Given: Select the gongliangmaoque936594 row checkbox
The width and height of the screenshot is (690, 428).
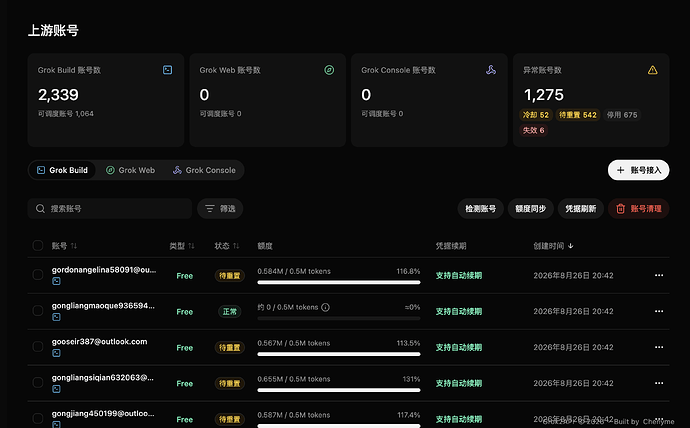Looking at the screenshot, I should coord(38,311).
